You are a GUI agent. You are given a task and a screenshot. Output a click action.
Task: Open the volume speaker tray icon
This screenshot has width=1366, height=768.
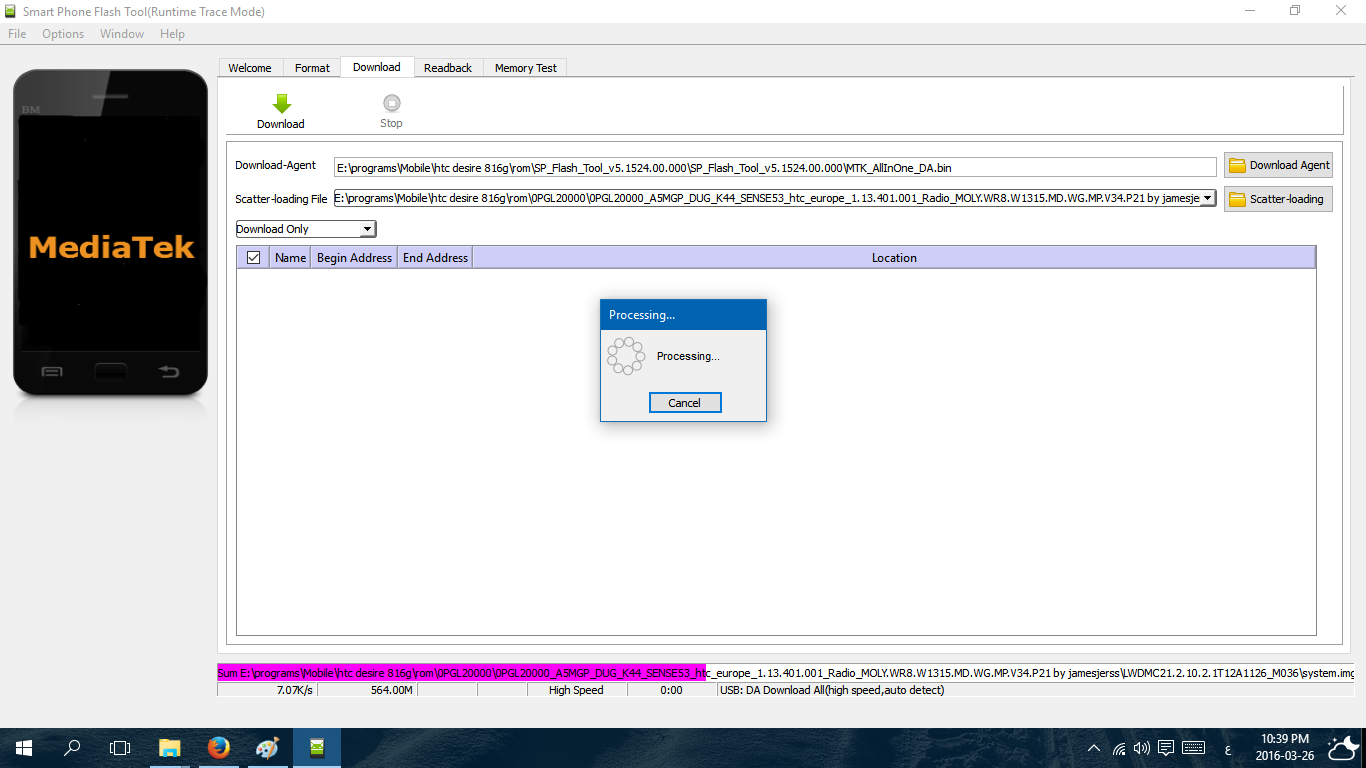(1142, 748)
